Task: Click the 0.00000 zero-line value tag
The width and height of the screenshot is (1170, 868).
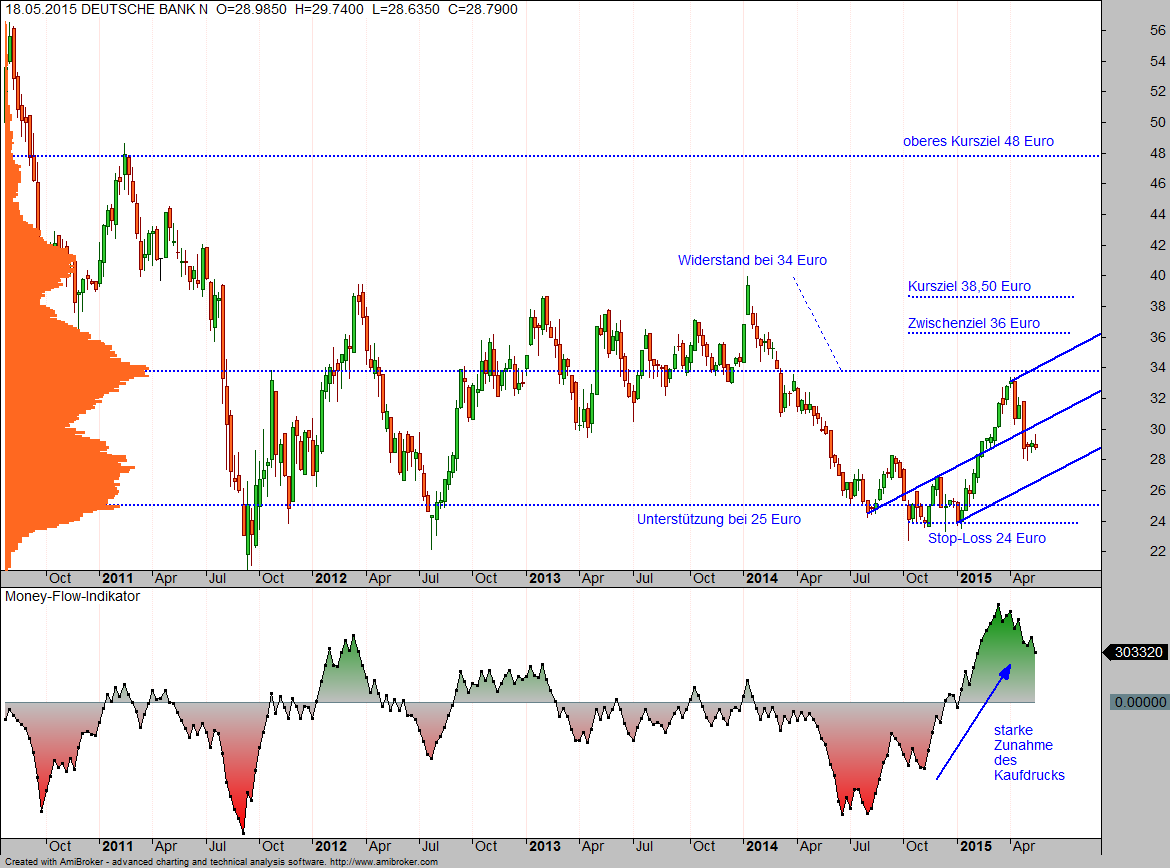Action: coord(1139,702)
